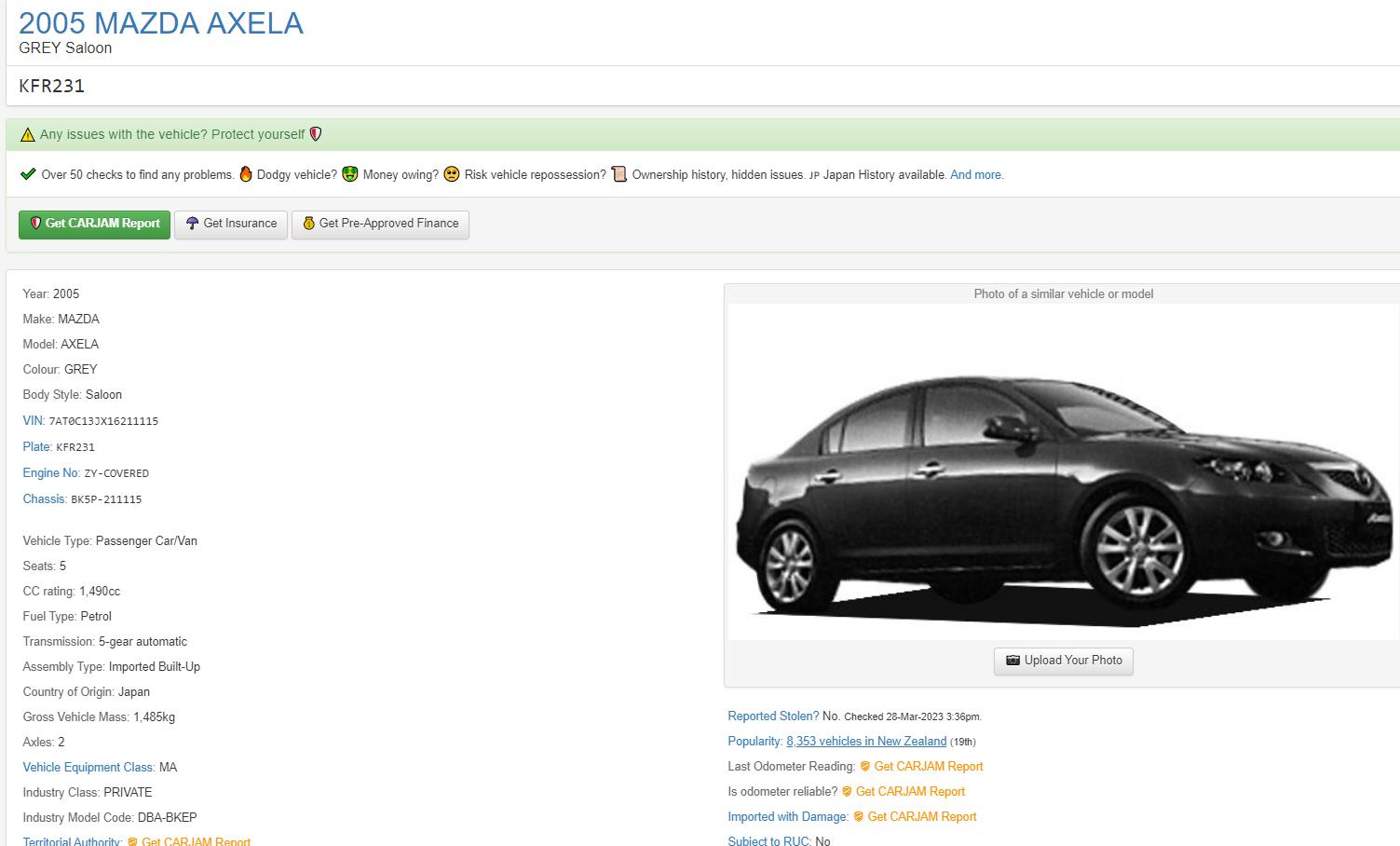Screen dimensions: 1400x846
Task: Click the worried-face icon beside 'Risk vehicle repossession?'
Action: coord(452,174)
